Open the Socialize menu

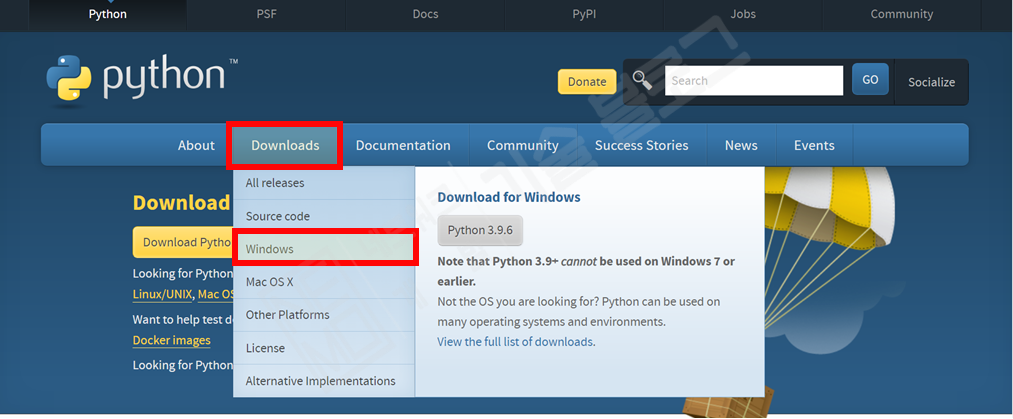click(x=931, y=82)
